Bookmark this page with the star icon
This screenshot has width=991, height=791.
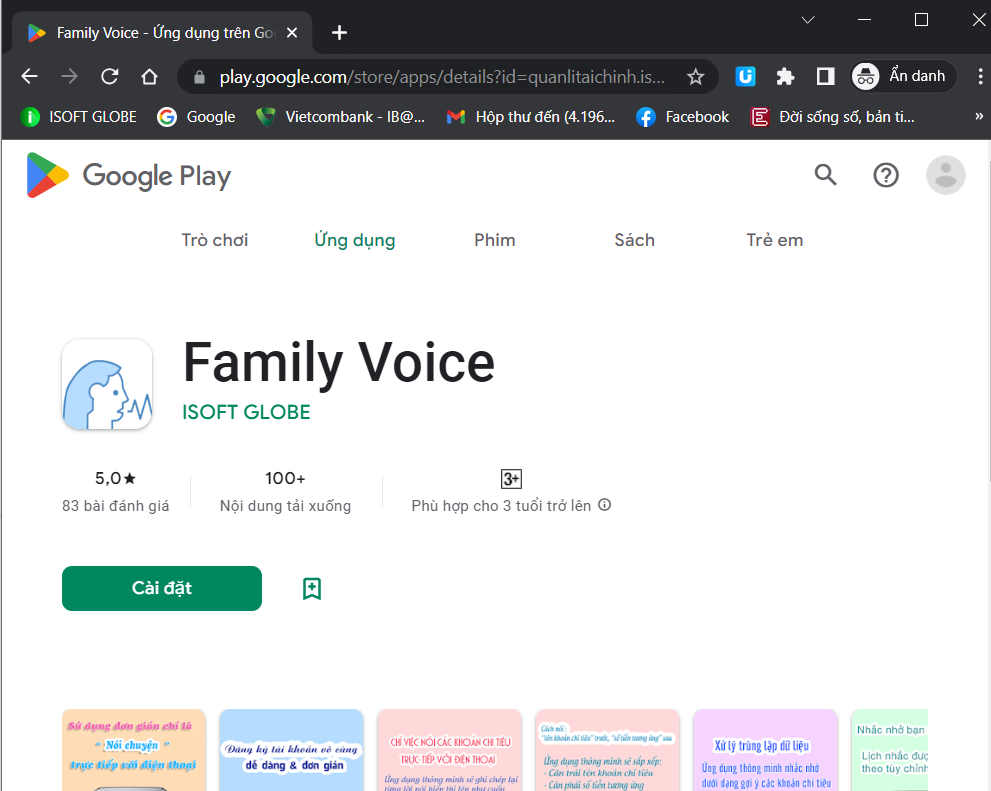point(695,77)
